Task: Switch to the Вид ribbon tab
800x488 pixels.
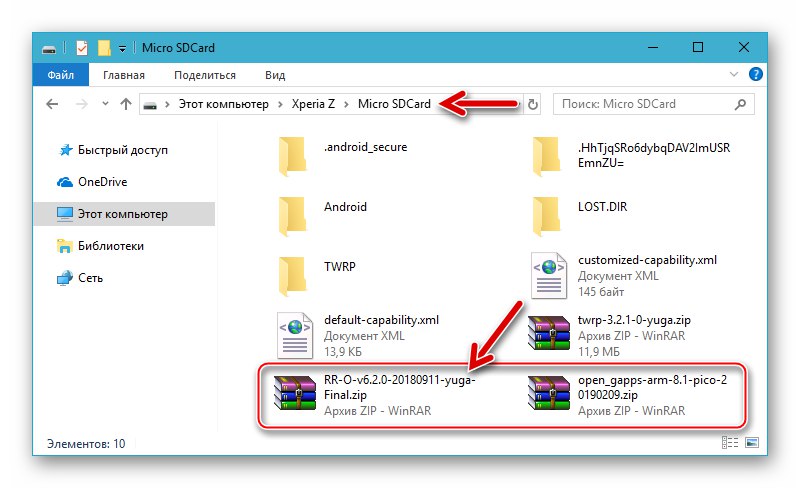Action: coord(275,75)
